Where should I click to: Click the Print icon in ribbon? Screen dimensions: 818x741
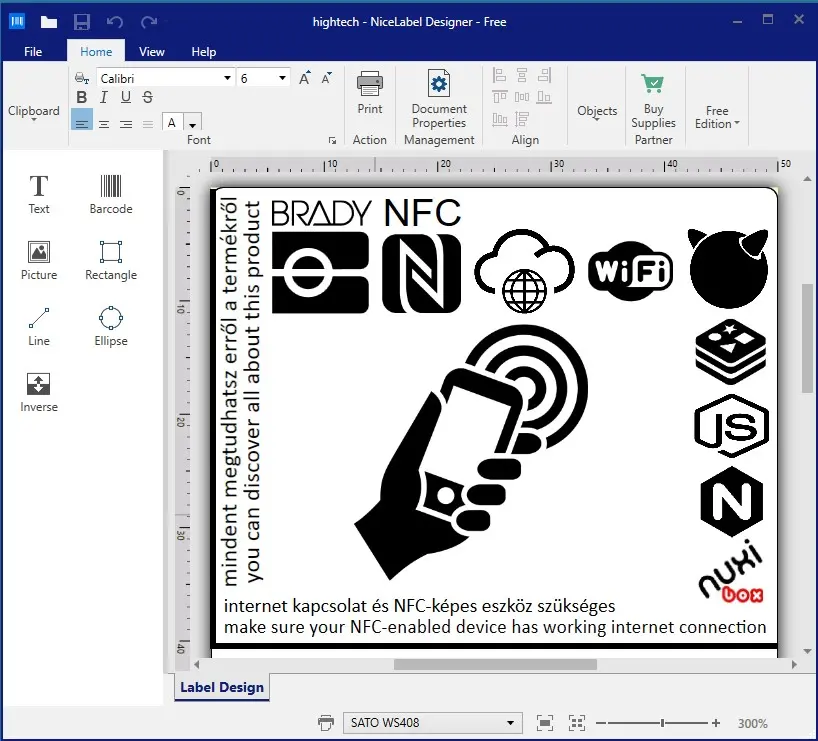[370, 84]
